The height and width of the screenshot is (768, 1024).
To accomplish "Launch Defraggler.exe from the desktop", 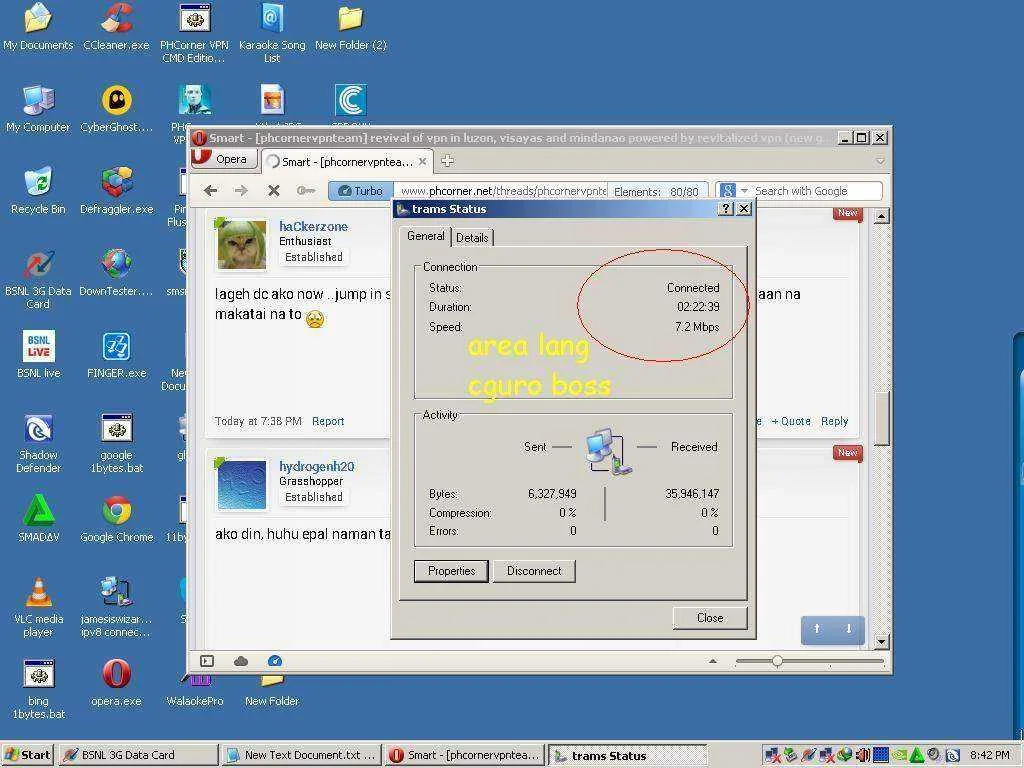I will pos(116,191).
